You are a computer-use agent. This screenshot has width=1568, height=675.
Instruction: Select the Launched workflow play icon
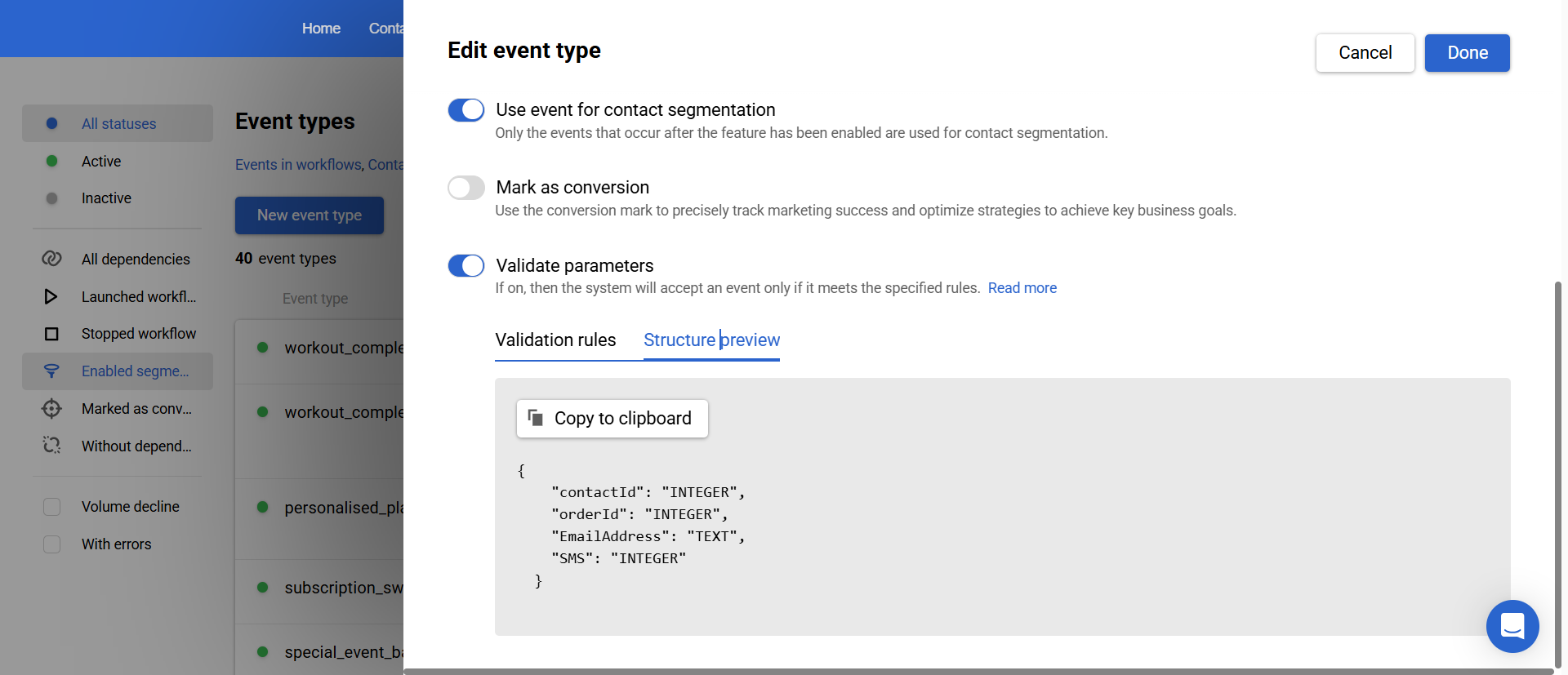coord(51,296)
